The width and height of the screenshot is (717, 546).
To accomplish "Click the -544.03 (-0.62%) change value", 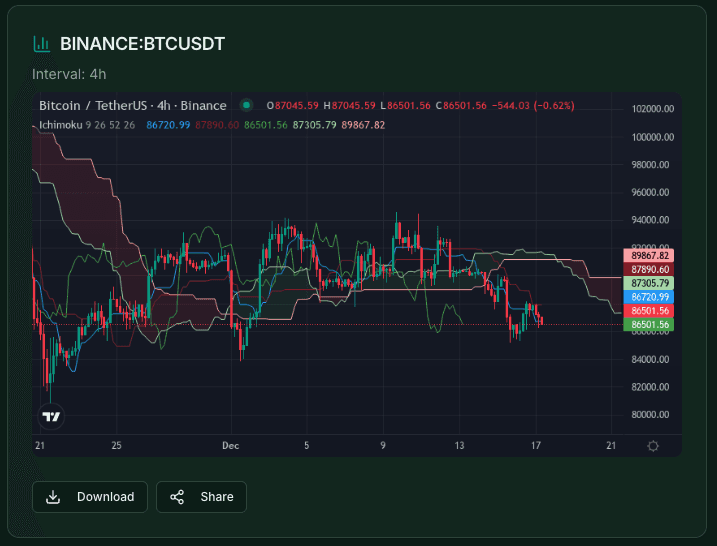I will [x=533, y=106].
